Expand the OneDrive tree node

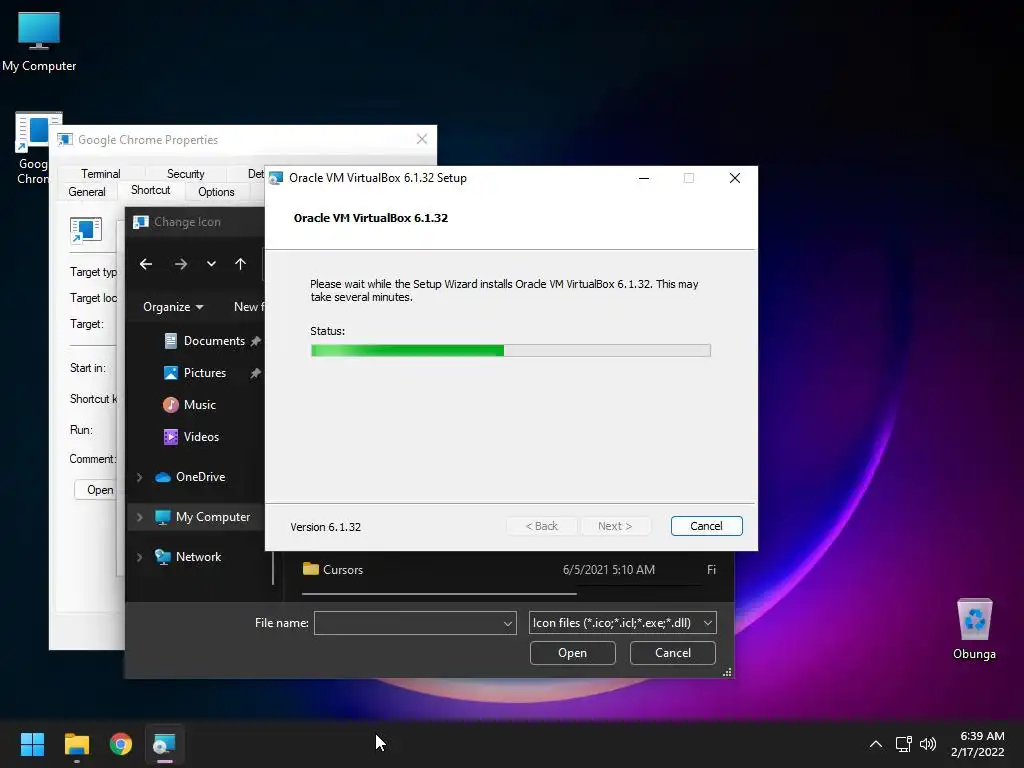(139, 477)
